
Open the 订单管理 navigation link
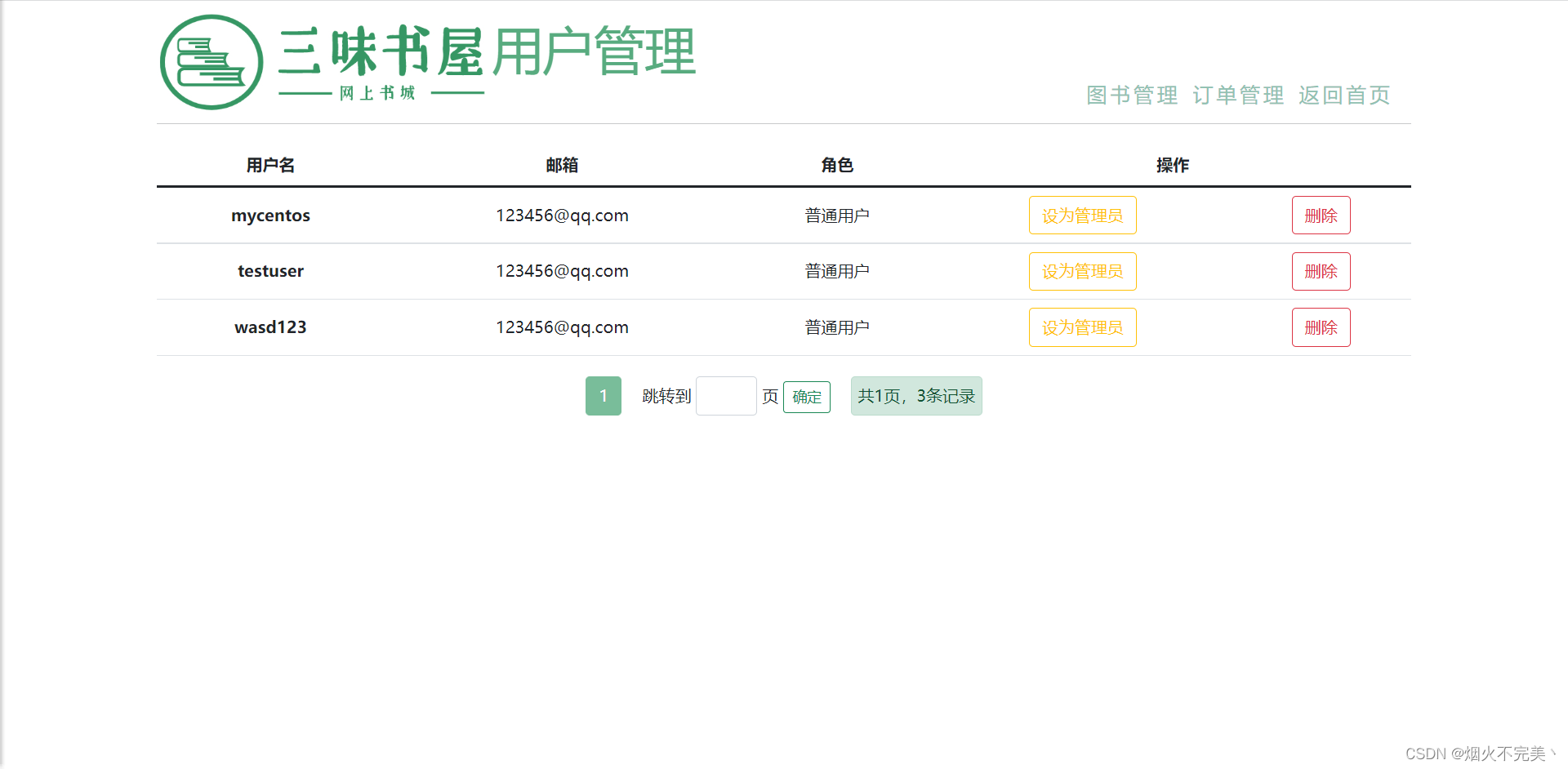[1238, 96]
